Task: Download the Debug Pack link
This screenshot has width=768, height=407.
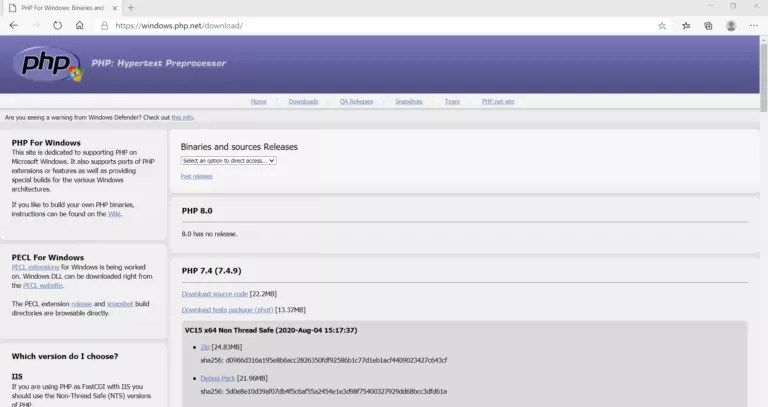Action: click(x=218, y=378)
